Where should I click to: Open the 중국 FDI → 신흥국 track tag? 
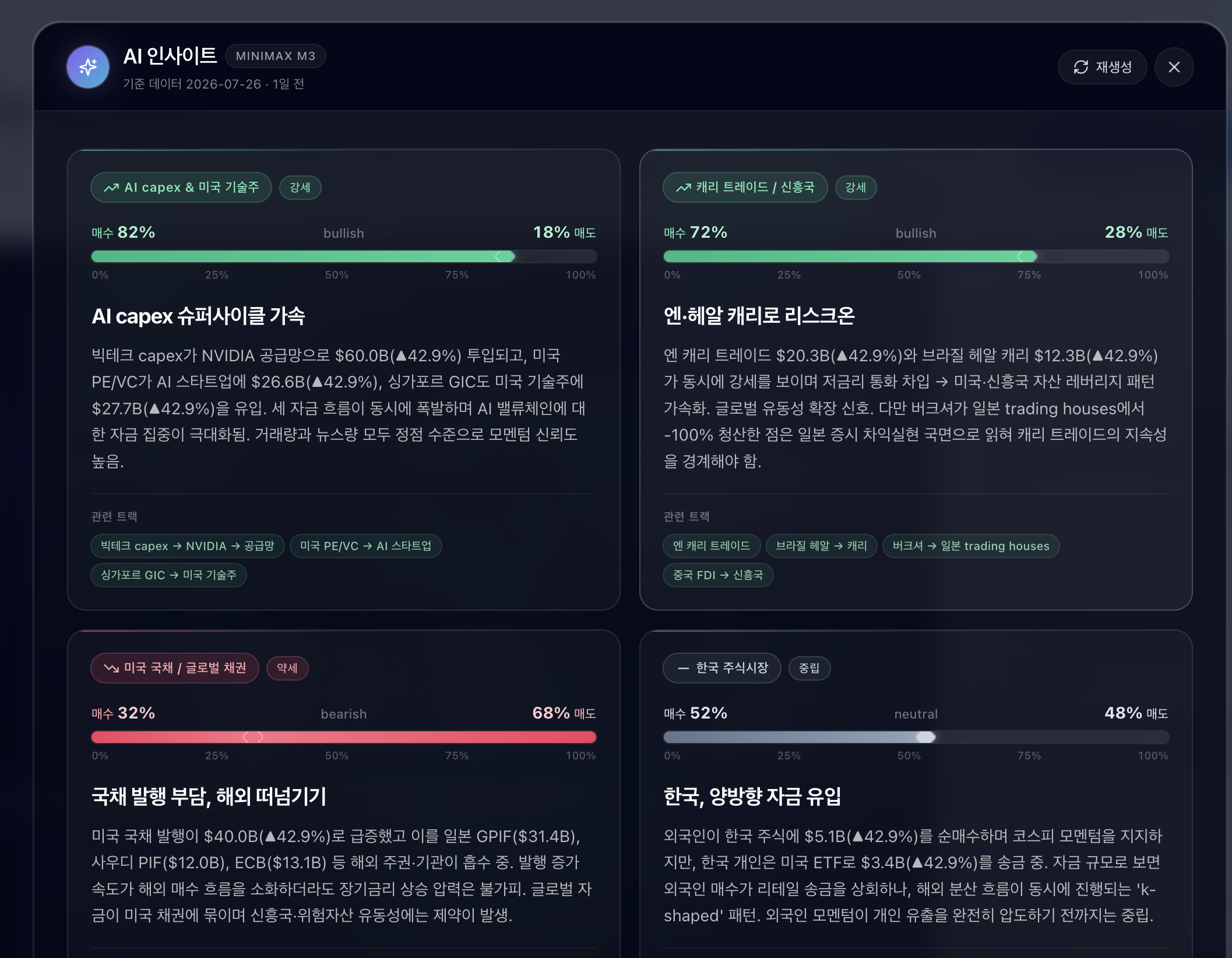click(x=718, y=575)
